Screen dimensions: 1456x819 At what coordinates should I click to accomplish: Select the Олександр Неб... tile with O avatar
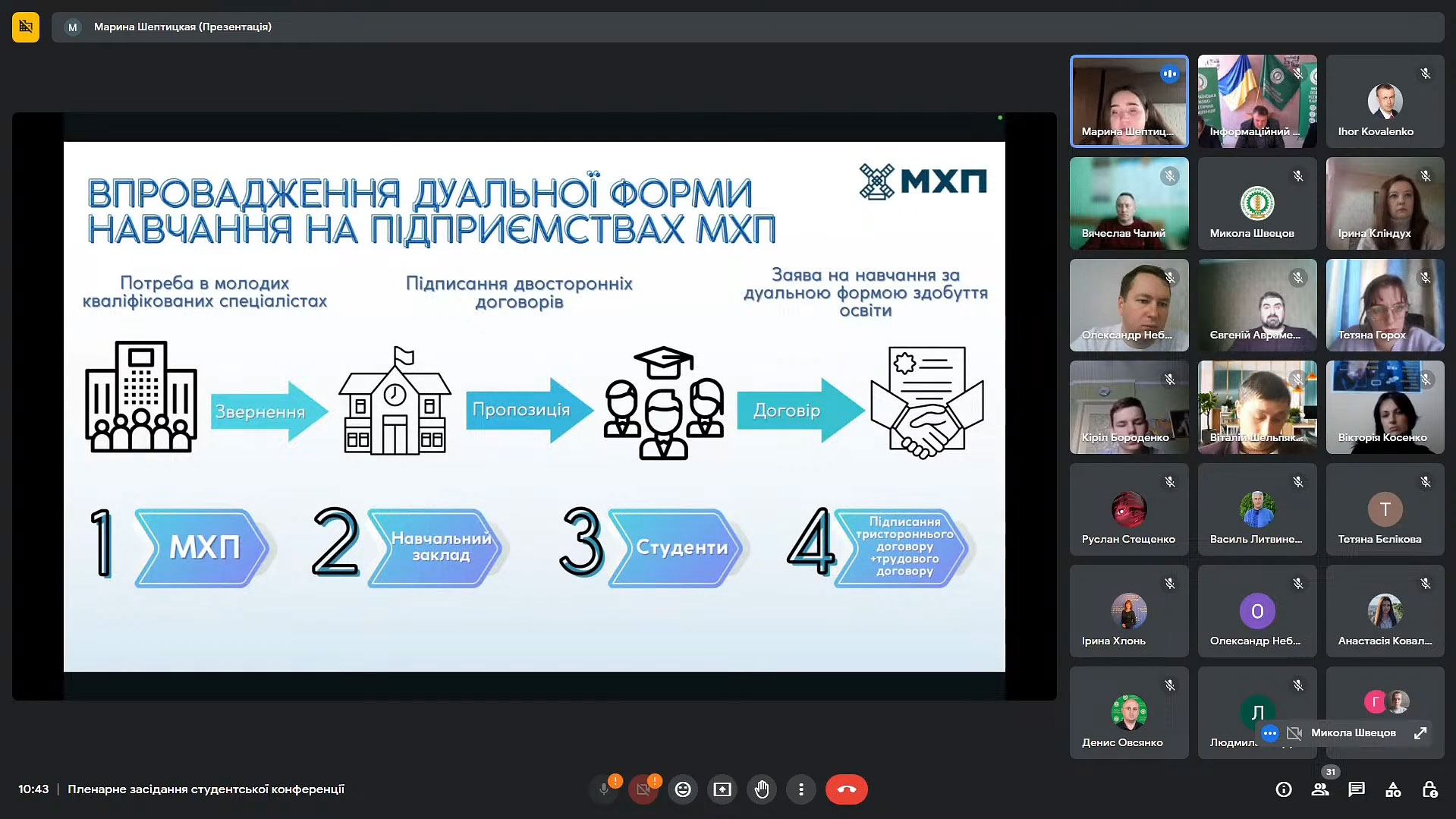(1257, 611)
